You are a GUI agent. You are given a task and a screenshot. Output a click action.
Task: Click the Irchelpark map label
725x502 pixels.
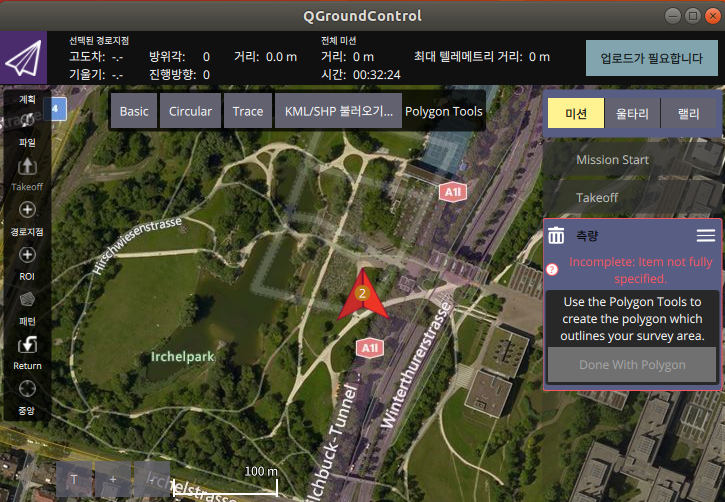tap(183, 357)
